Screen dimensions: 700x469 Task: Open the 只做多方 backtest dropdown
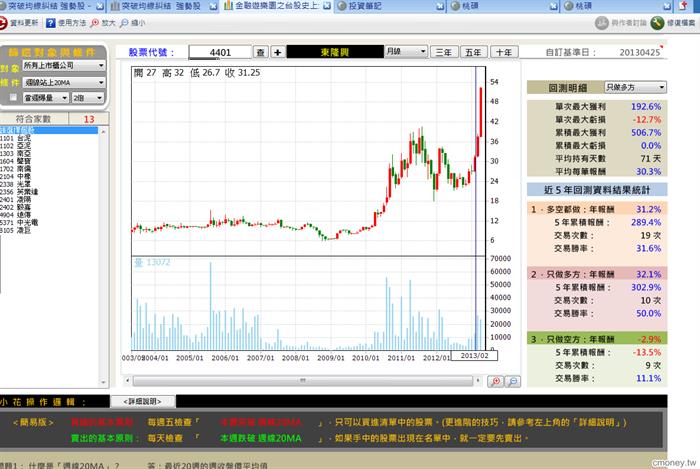[x=635, y=87]
